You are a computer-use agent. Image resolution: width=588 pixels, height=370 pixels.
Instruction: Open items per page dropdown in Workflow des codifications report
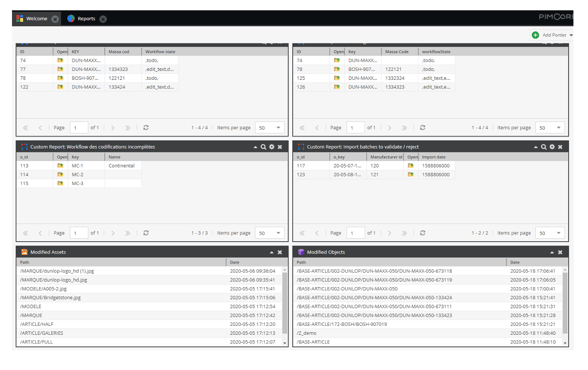279,233
